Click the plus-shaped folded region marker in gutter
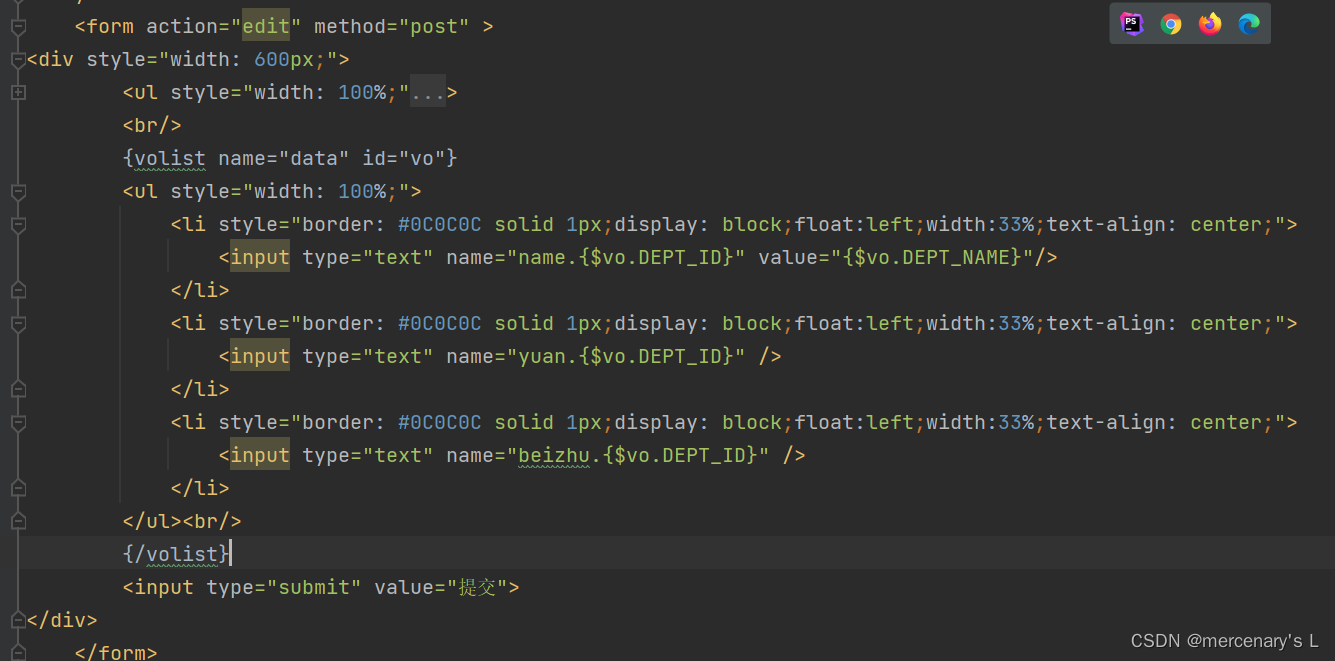Viewport: 1335px width, 661px height. (x=17, y=91)
